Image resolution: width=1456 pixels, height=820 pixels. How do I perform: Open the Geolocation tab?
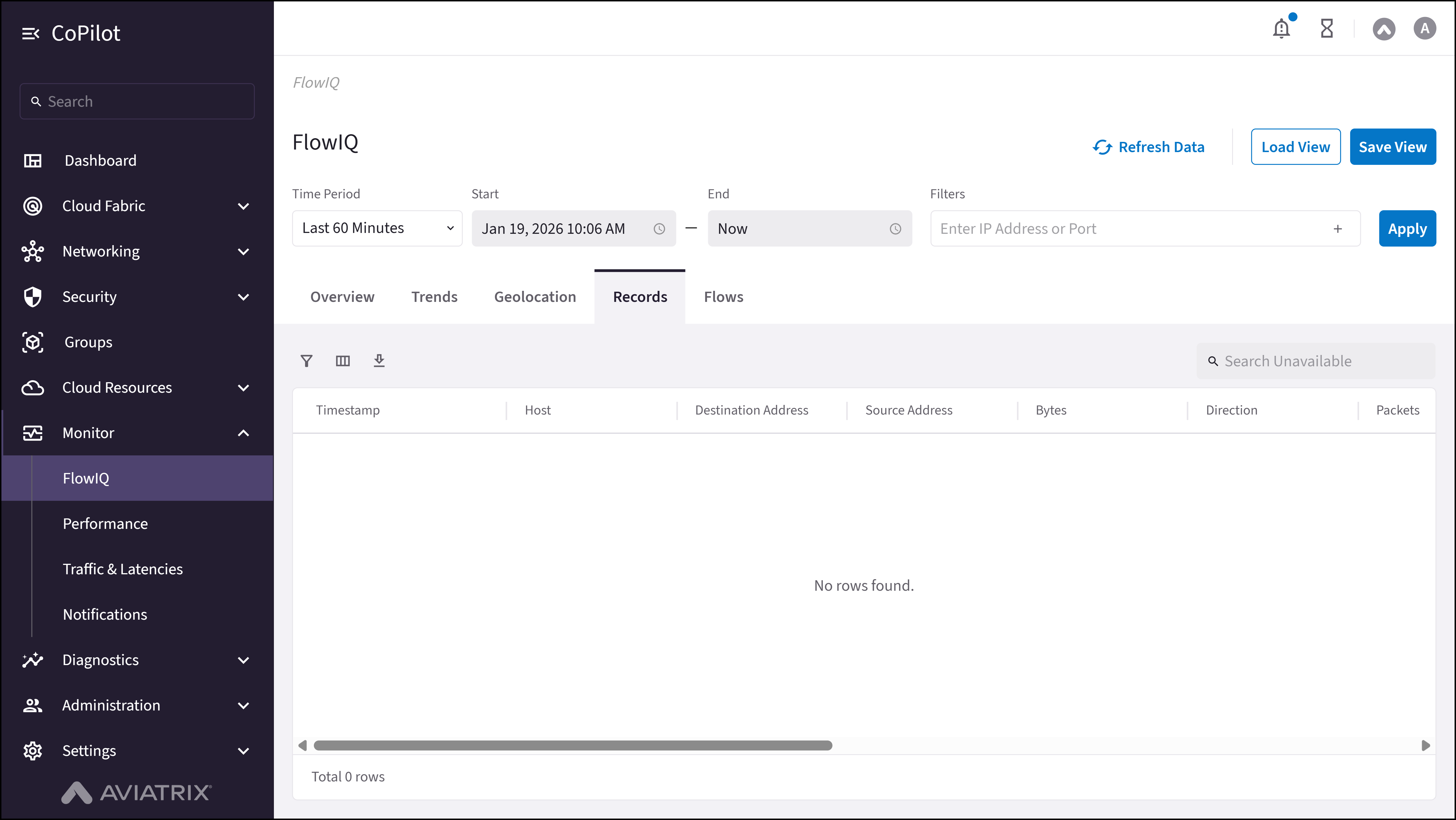point(535,297)
